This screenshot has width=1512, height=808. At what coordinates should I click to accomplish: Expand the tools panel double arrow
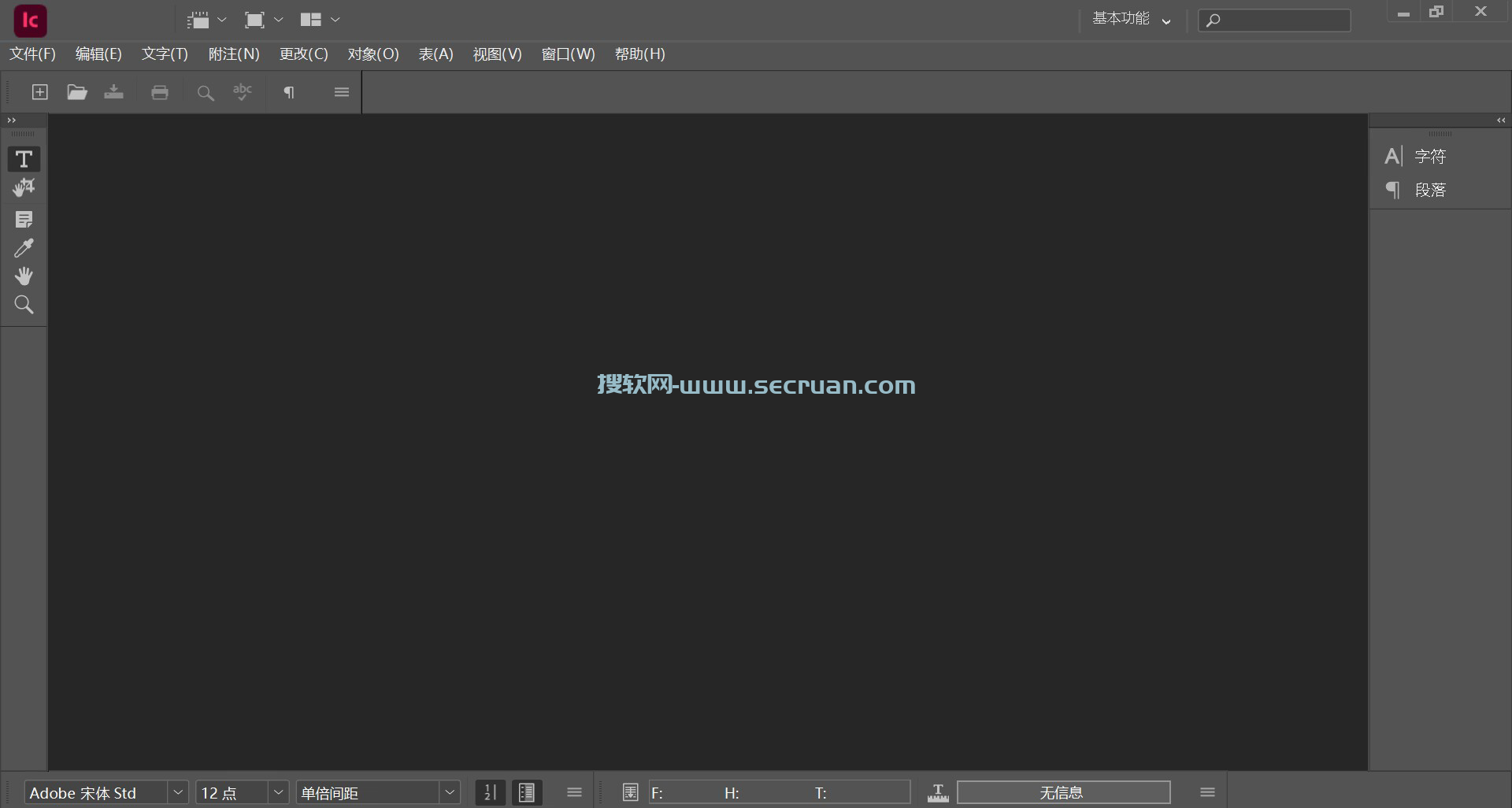[11, 120]
